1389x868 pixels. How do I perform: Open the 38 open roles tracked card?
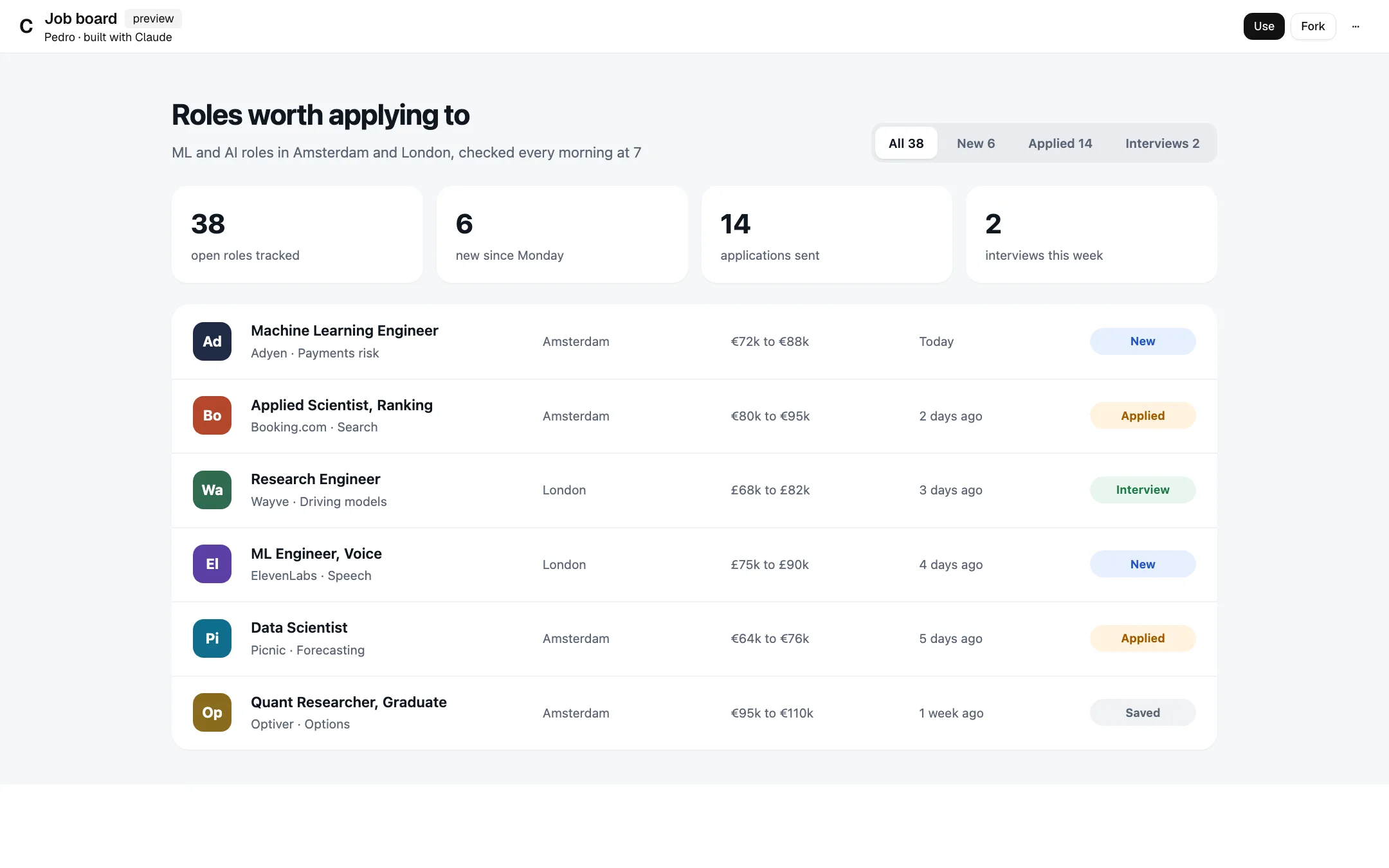click(297, 235)
